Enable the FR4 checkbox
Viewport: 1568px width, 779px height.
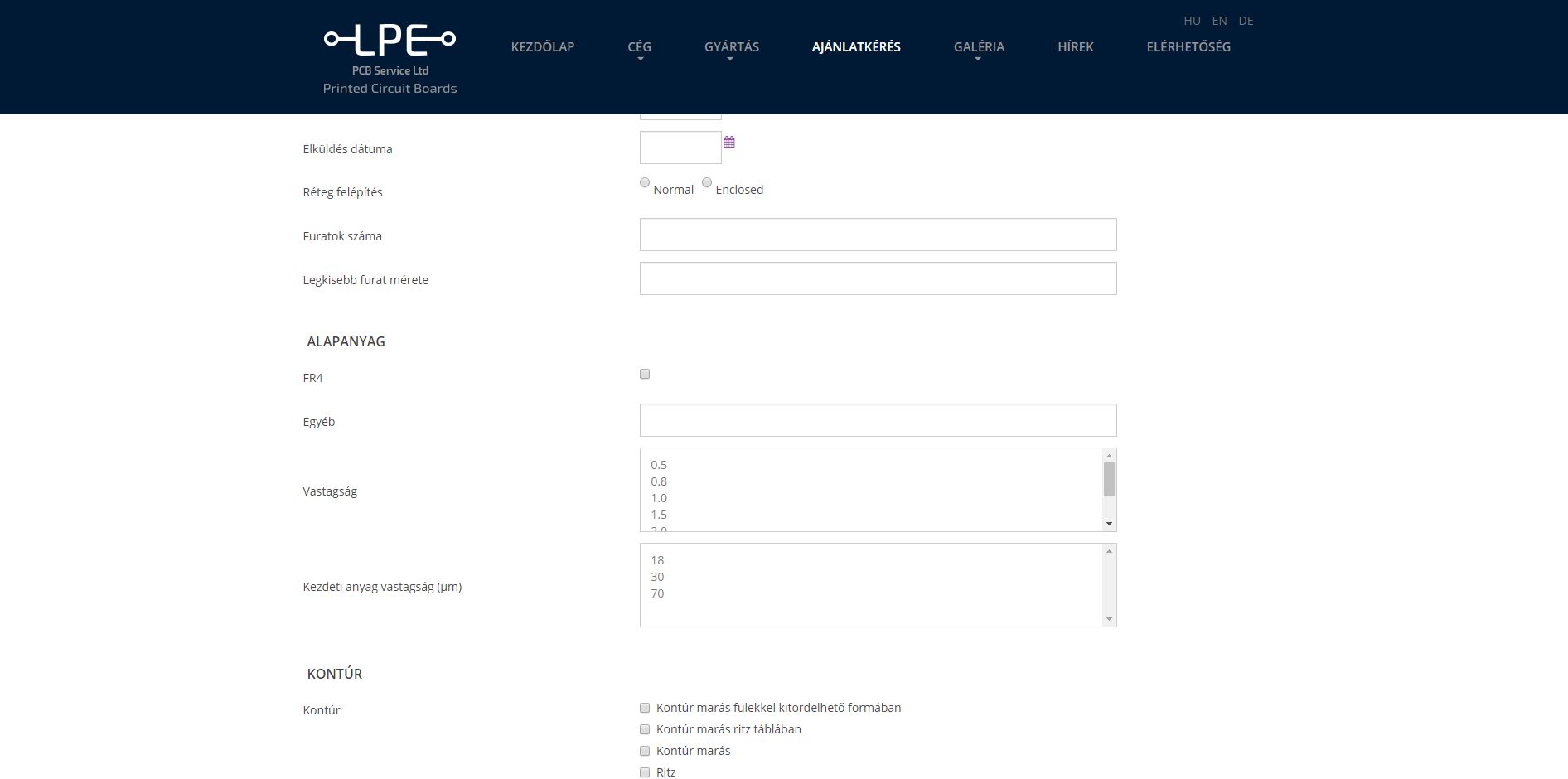click(645, 375)
